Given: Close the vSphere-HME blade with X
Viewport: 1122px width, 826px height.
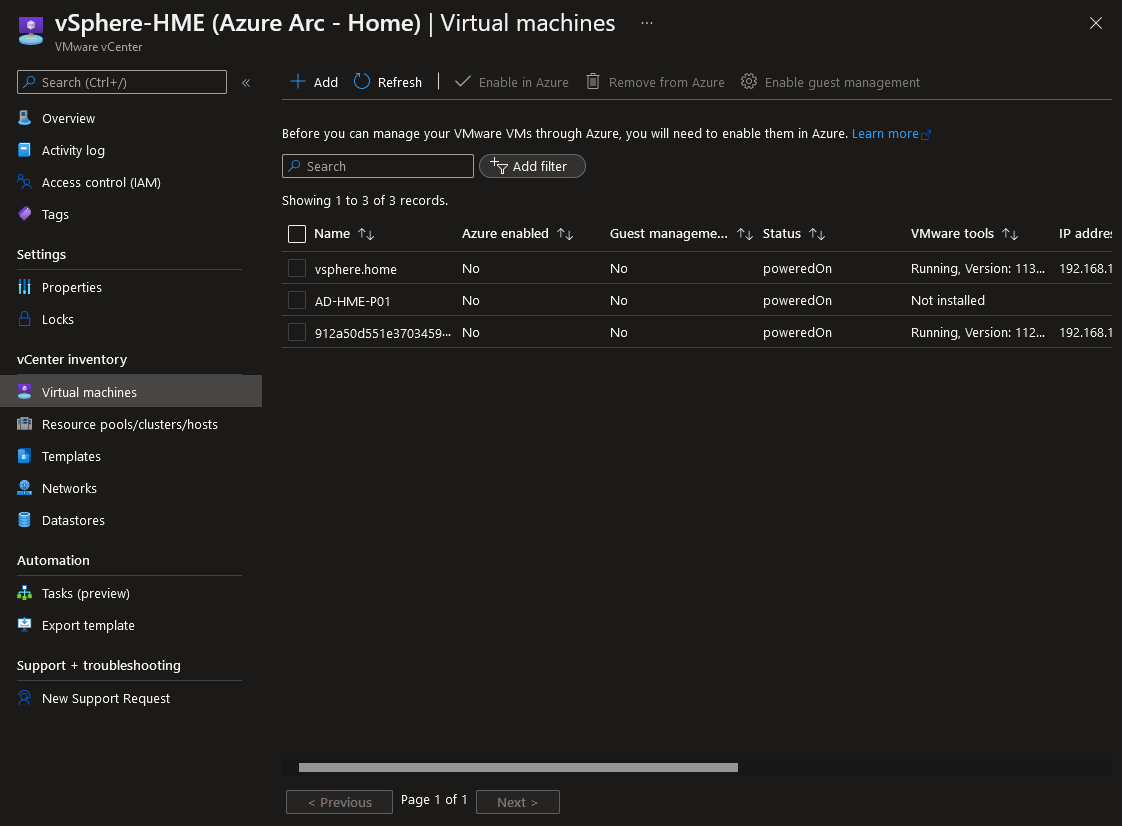Looking at the screenshot, I should pyautogui.click(x=1096, y=23).
